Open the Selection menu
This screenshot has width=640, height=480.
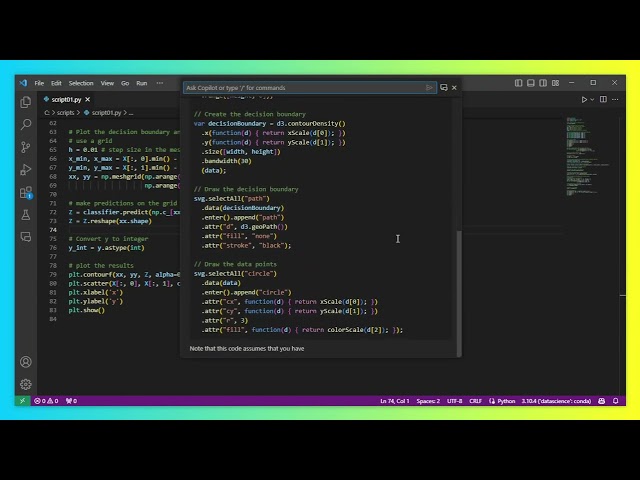click(81, 83)
